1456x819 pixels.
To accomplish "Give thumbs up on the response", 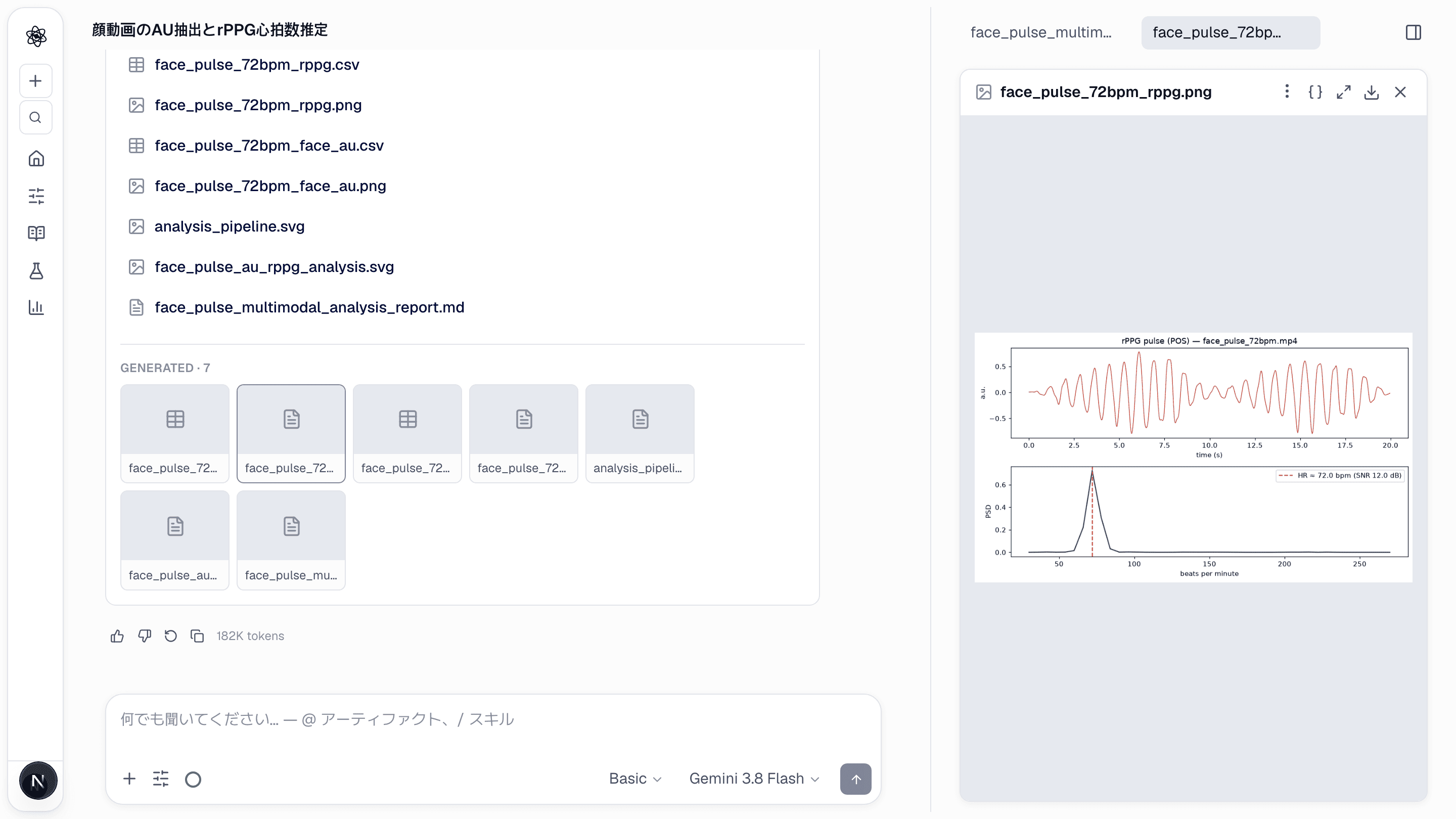I will coord(117,636).
